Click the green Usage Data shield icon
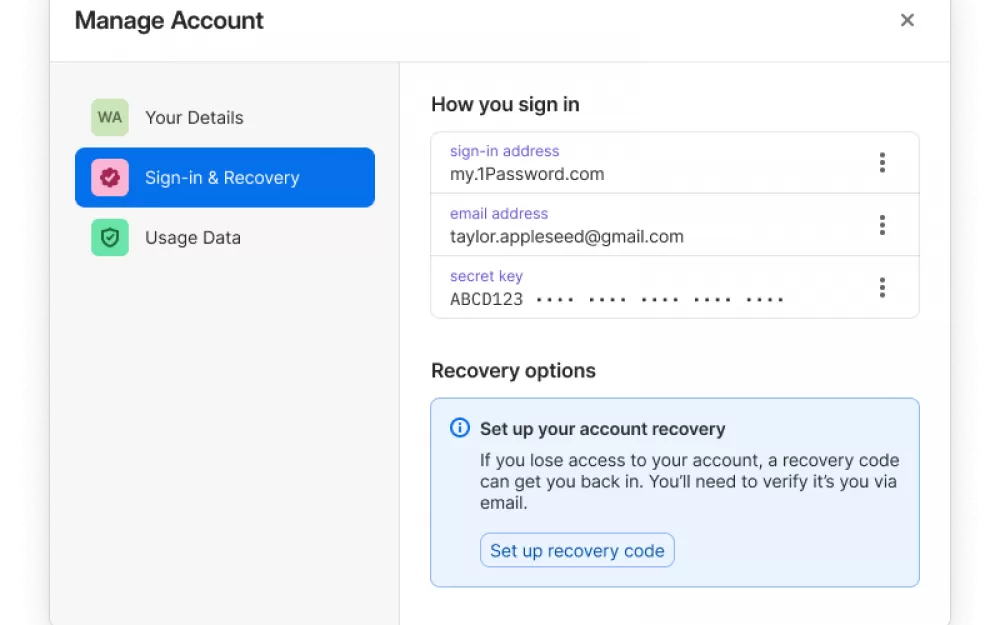This screenshot has height=625, width=1000. click(110, 237)
